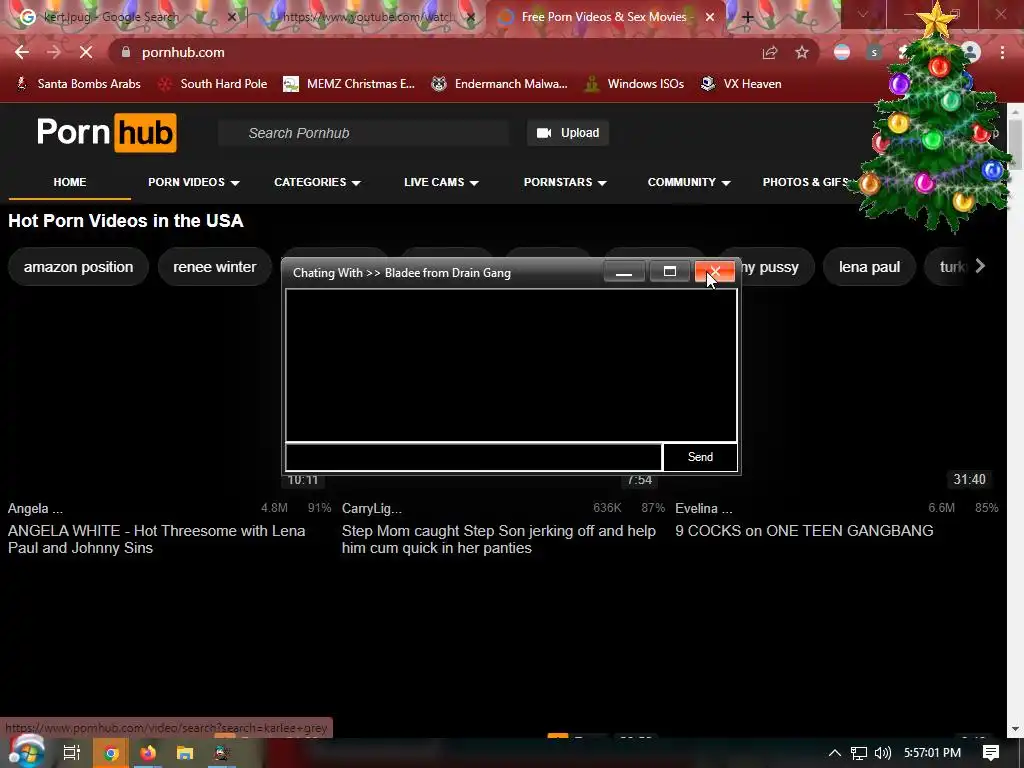Screen dimensions: 1024x768
Task: Close the Google Search tab
Action: click(x=232, y=18)
